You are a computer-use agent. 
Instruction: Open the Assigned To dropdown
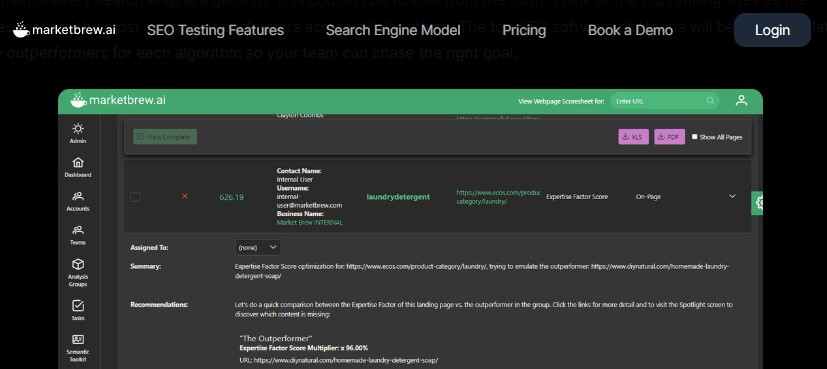257,247
